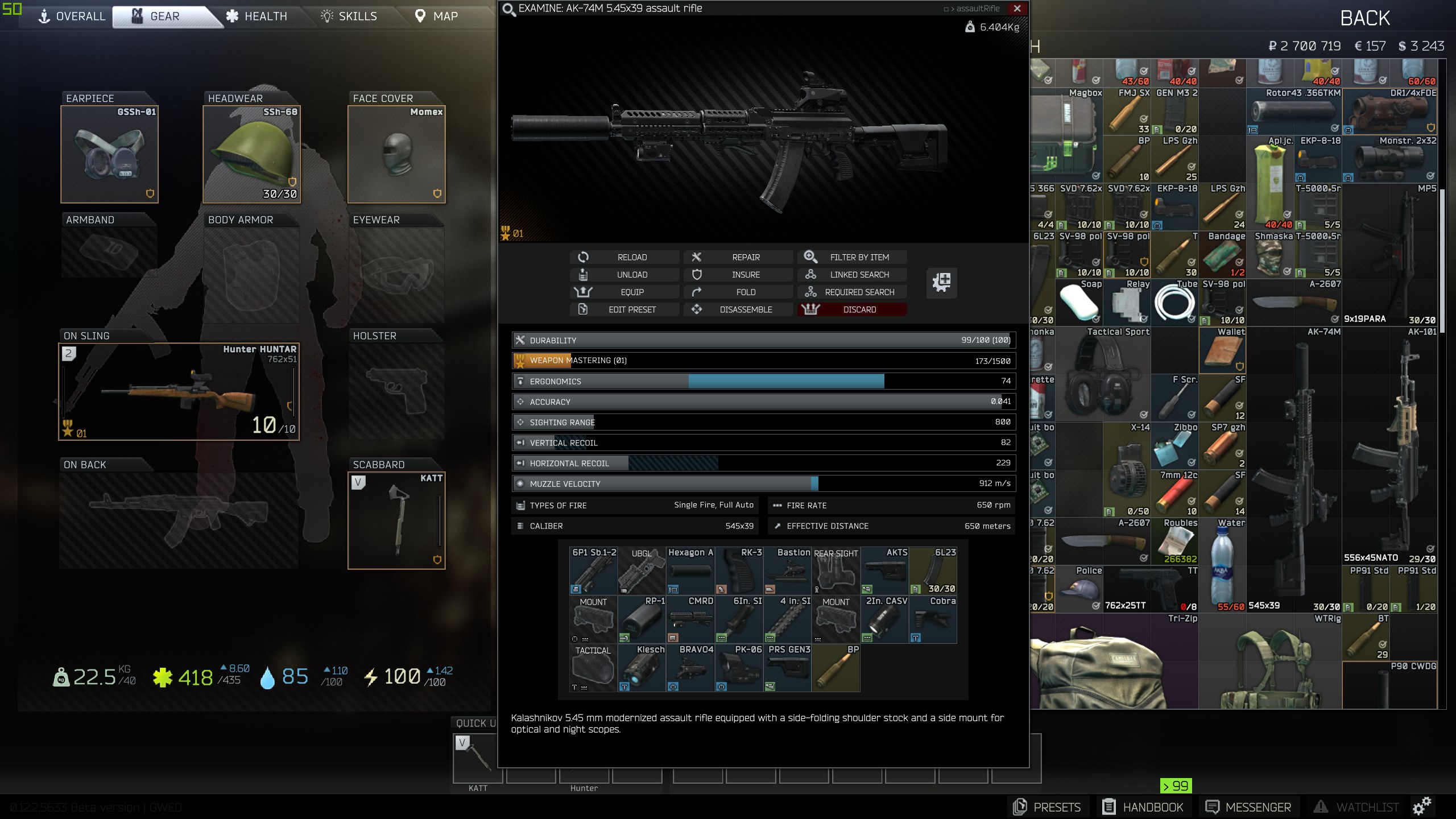Click the red DISCARD button
Image resolution: width=1456 pixels, height=819 pixels.
[852, 309]
